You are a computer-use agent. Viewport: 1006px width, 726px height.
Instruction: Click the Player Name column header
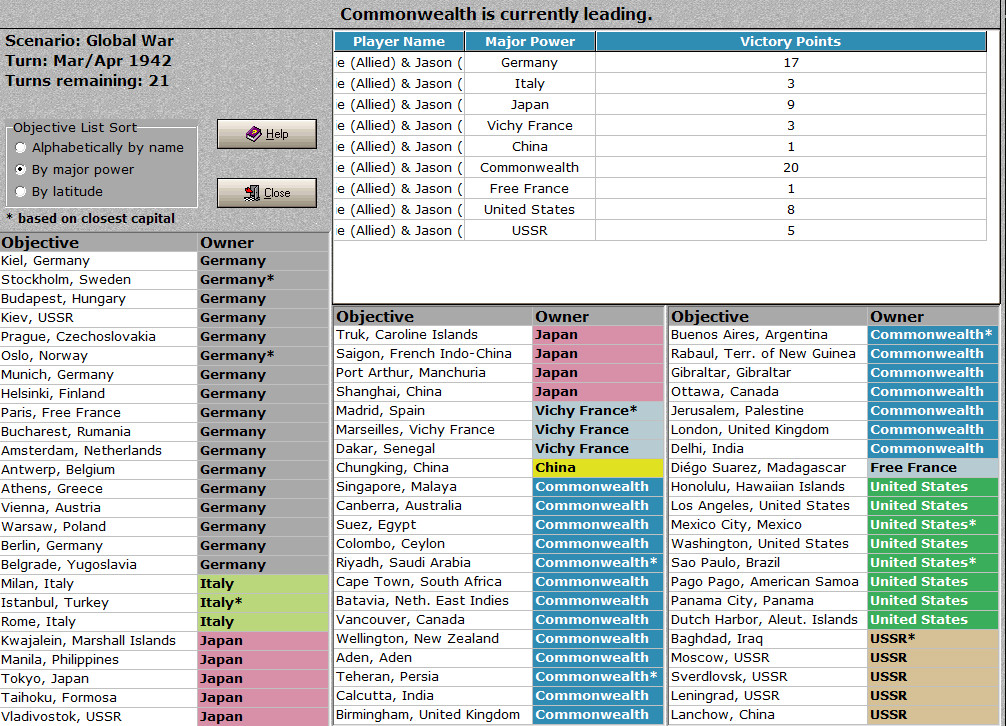point(398,42)
